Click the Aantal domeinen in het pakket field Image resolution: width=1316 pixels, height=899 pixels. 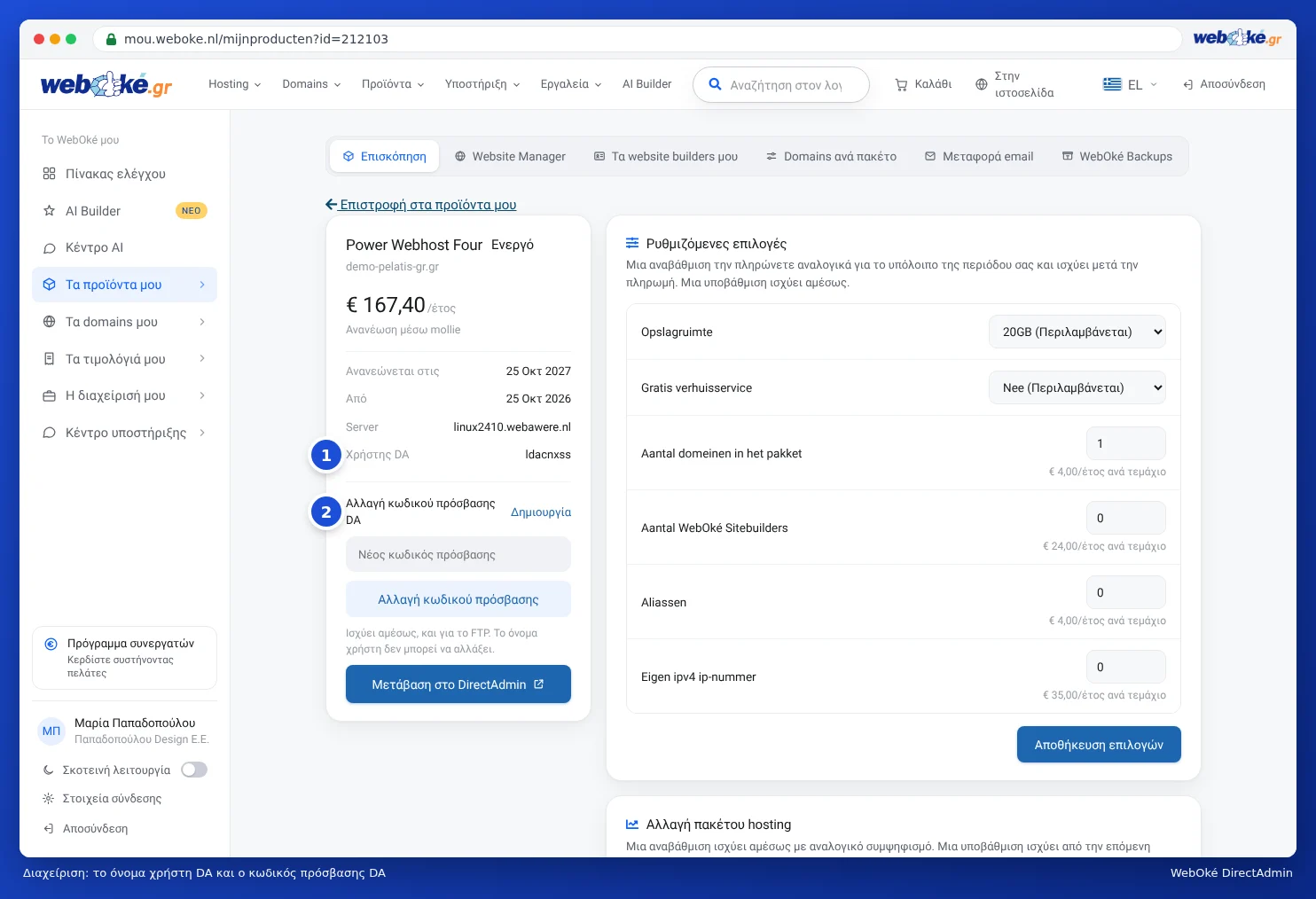(x=1126, y=443)
